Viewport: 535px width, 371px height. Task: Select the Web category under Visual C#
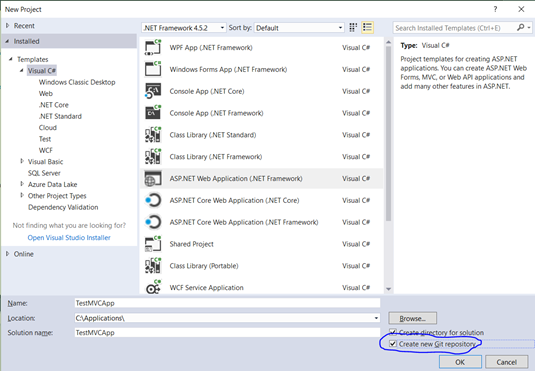[46, 94]
